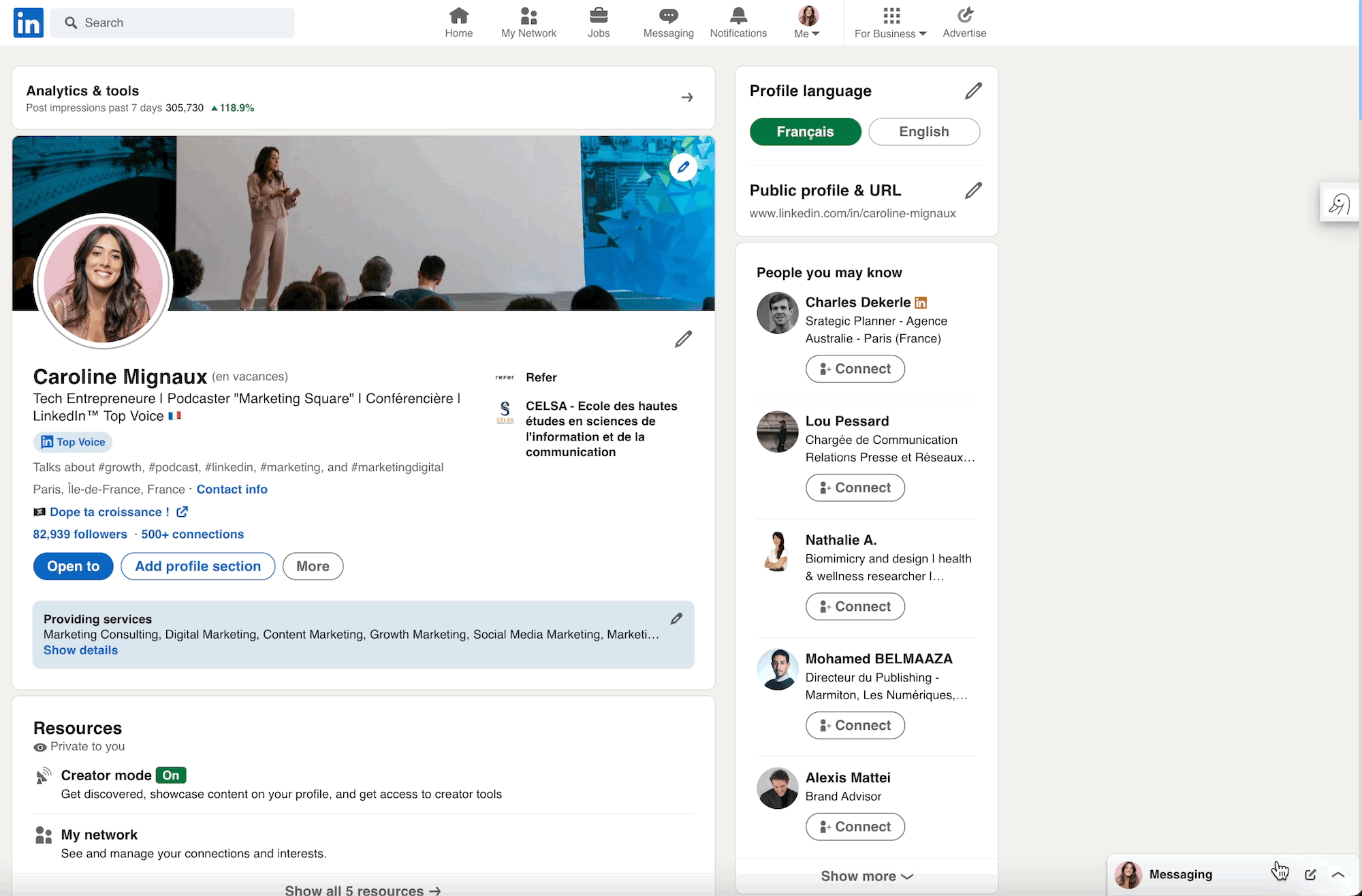Open My network resource
Screen dimensions: 1362x896
point(99,835)
